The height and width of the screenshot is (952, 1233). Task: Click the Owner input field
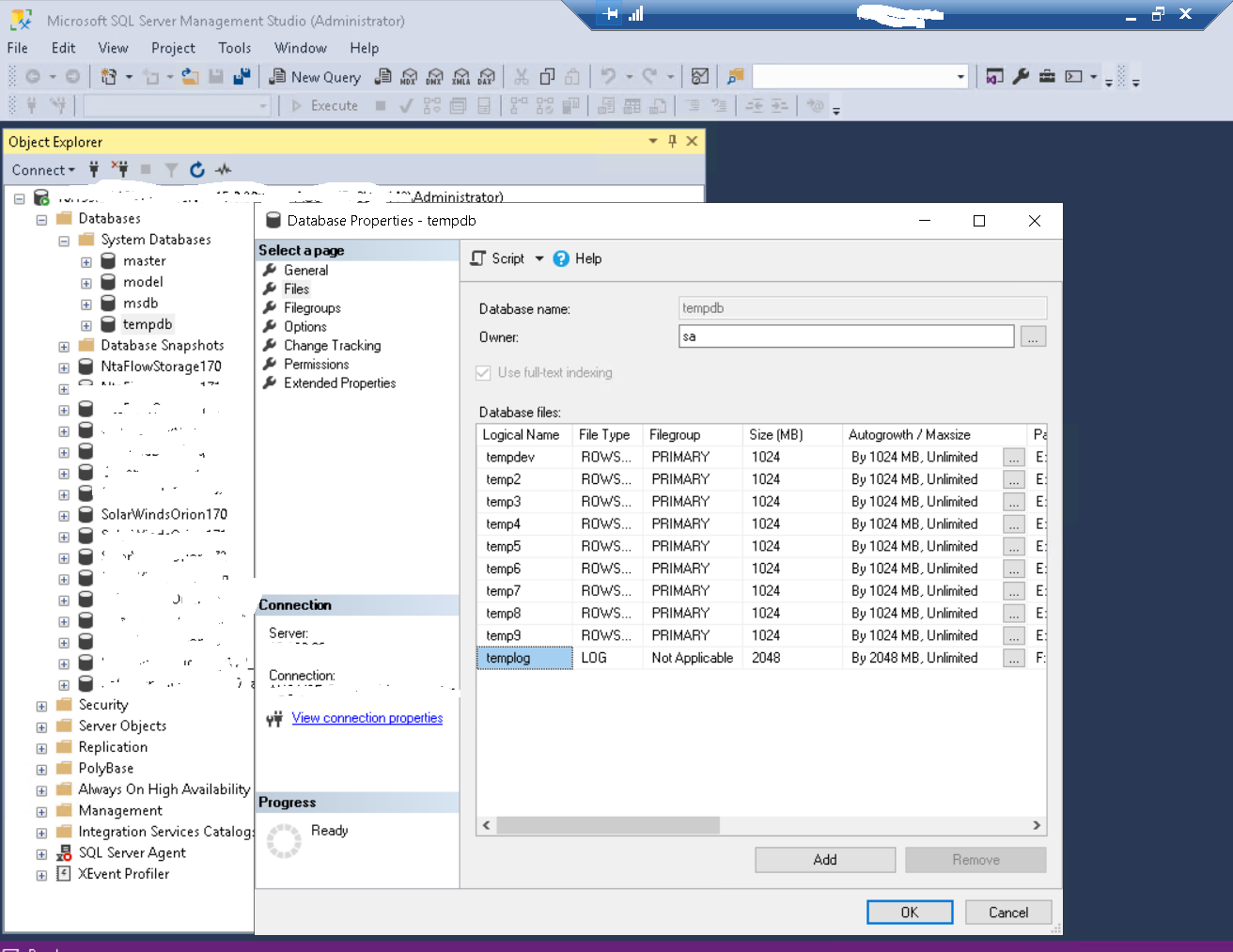click(846, 336)
